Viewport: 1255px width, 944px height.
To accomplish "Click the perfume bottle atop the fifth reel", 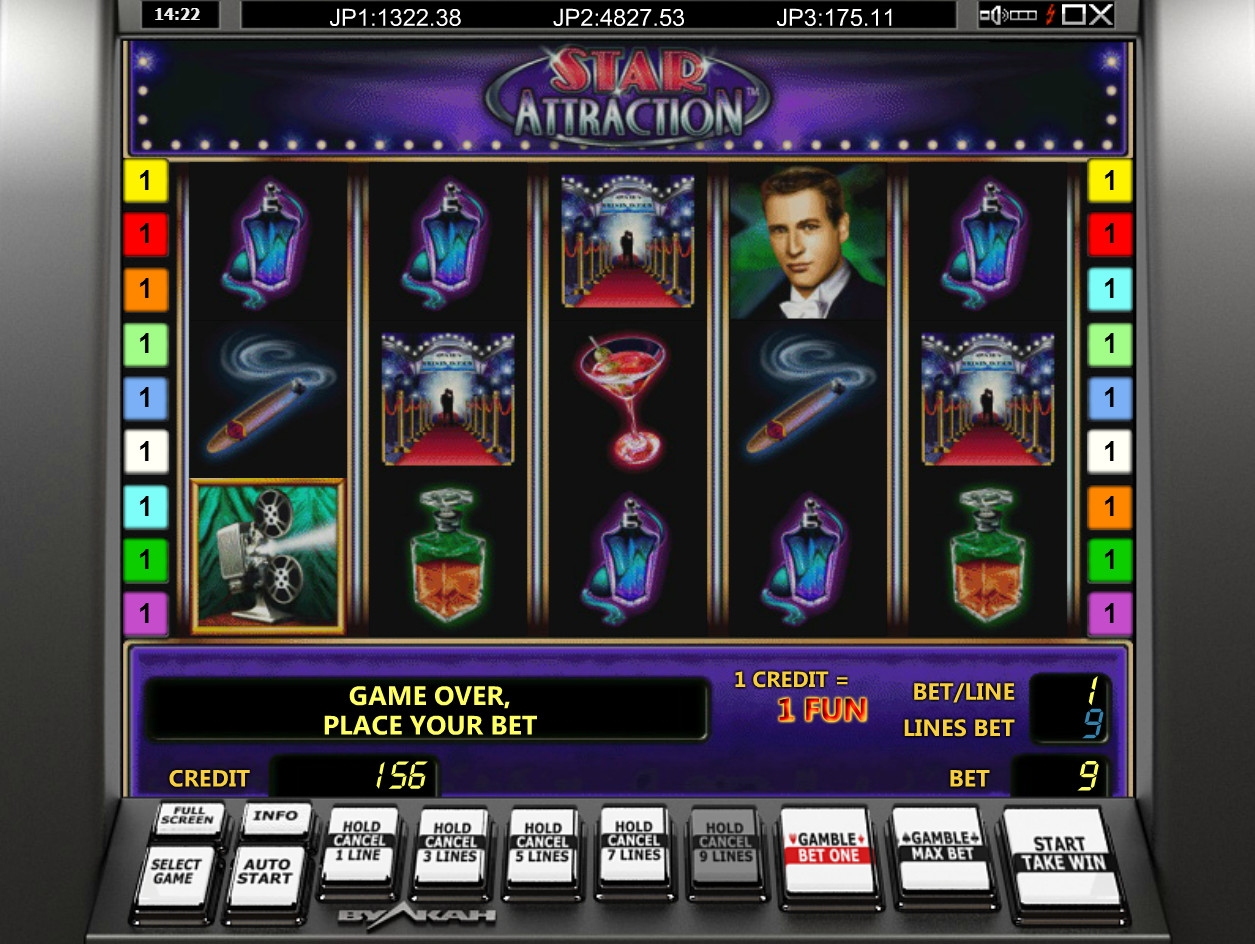I will [986, 241].
